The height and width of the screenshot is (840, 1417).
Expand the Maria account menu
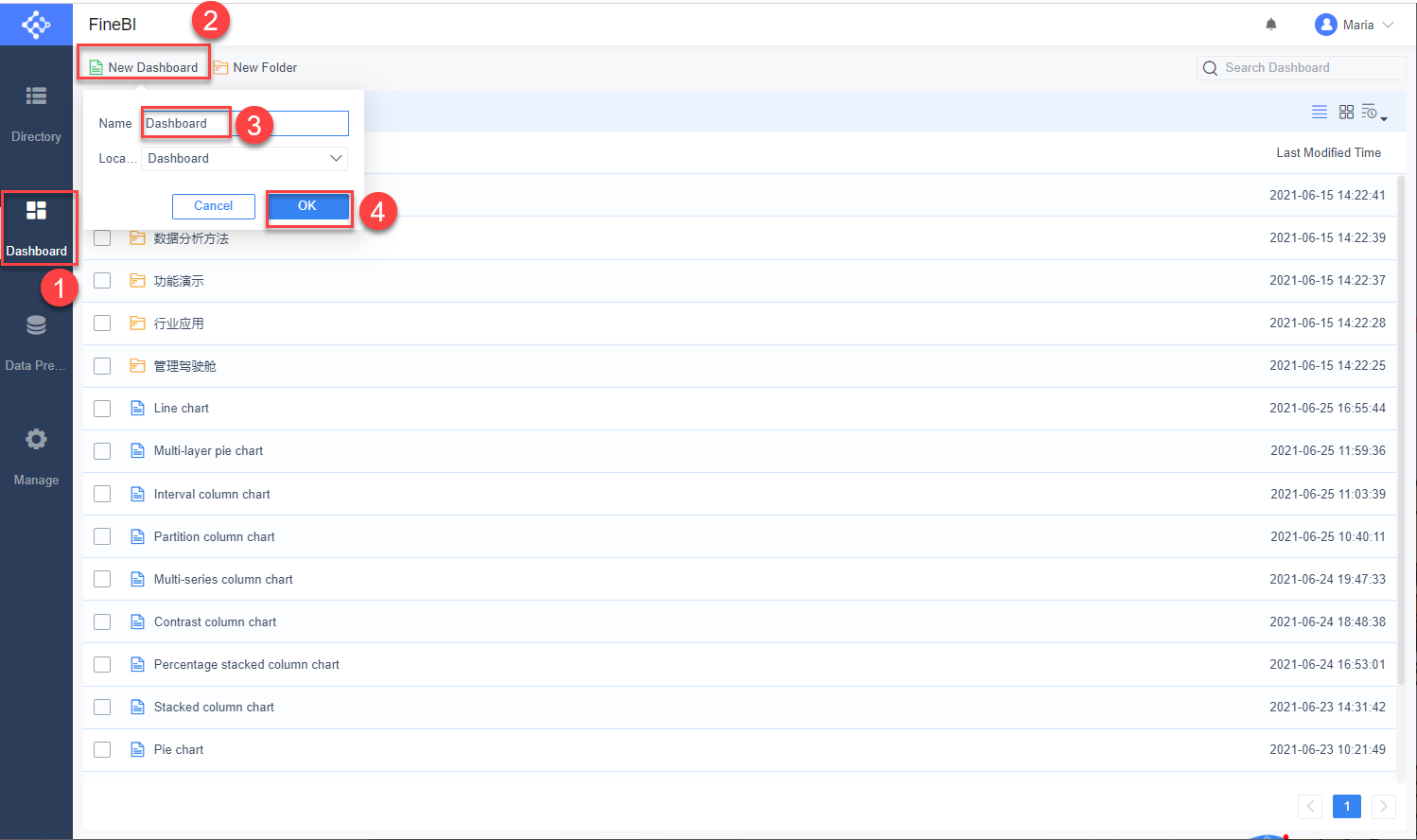click(1355, 24)
